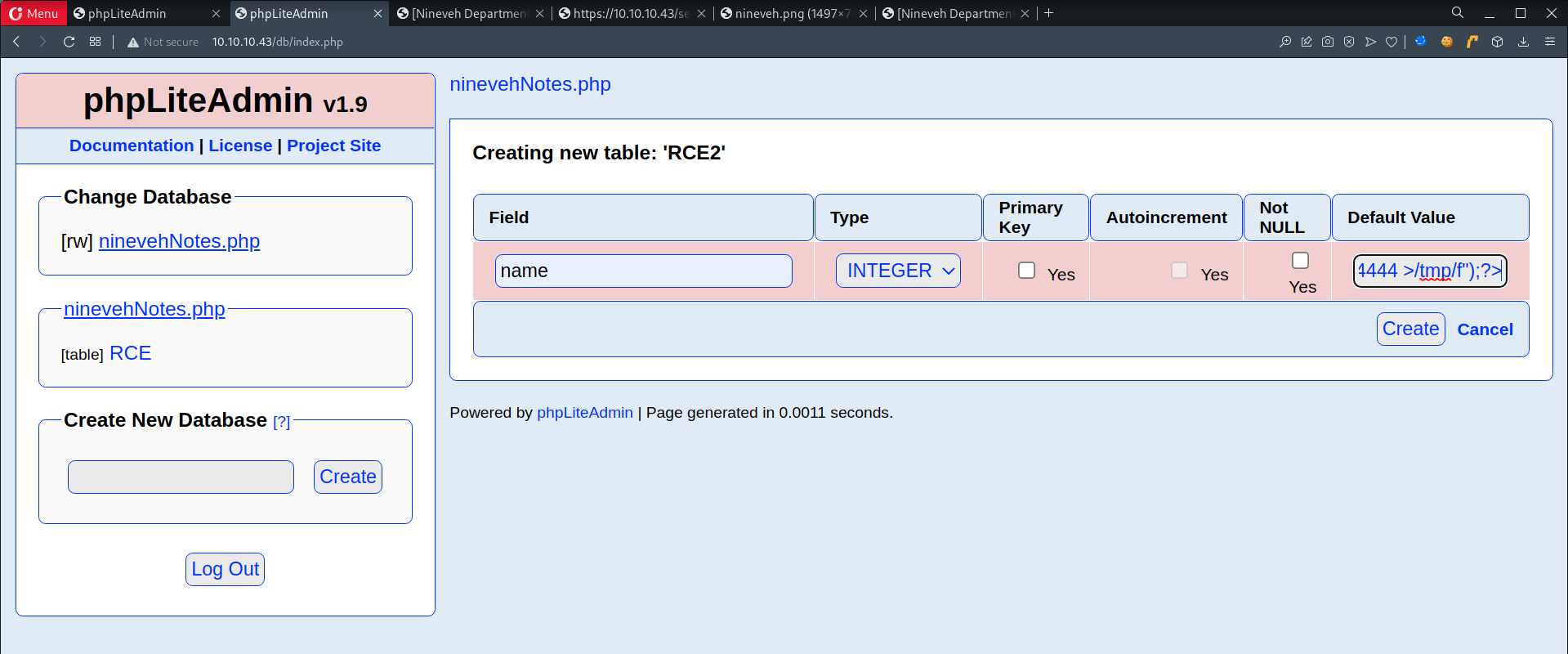Go back to the previous page
Image resolution: width=1568 pixels, height=654 pixels.
click(x=16, y=42)
